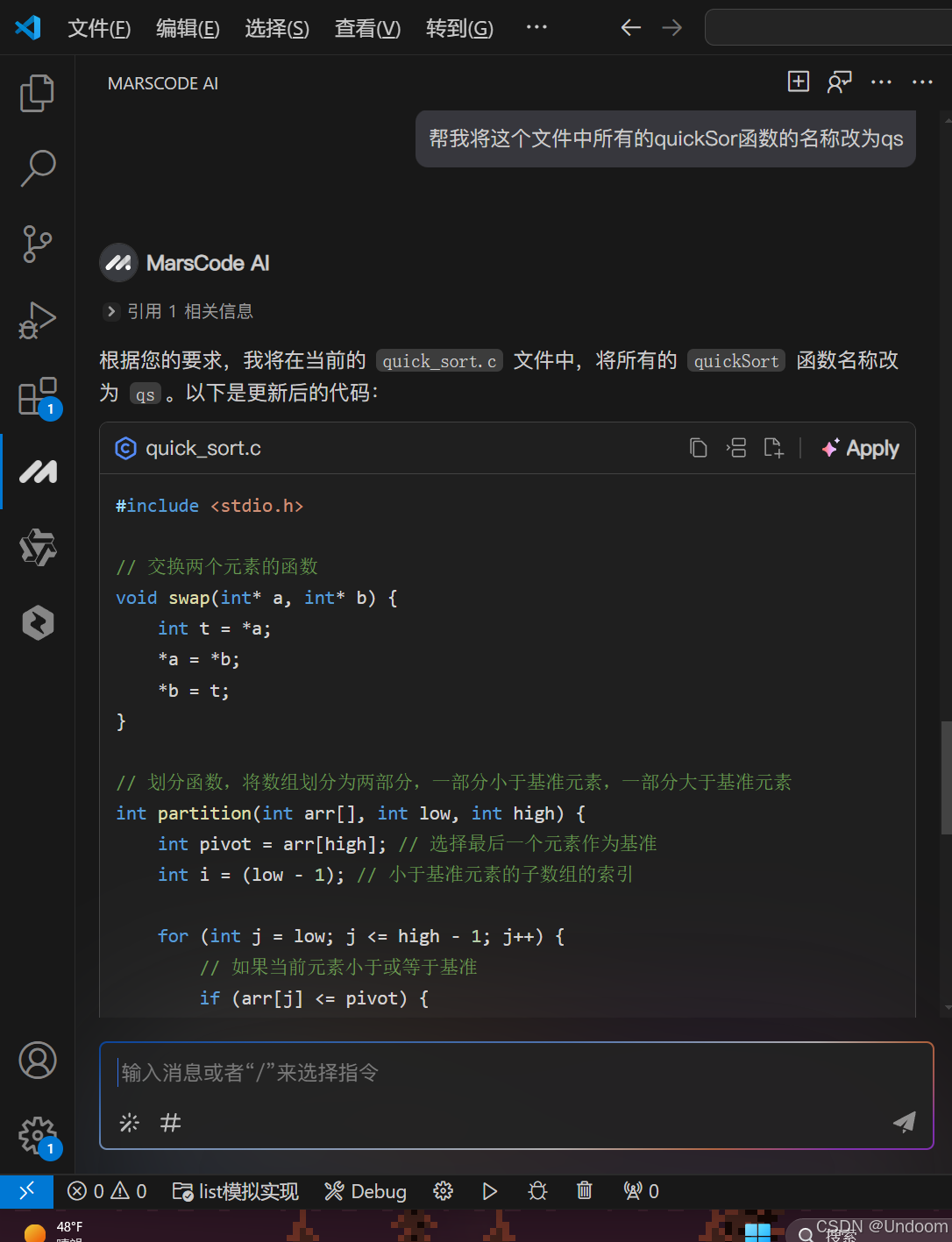Image resolution: width=952 pixels, height=1242 pixels.
Task: Open the CMake settings gear in status bar
Action: click(x=443, y=1191)
